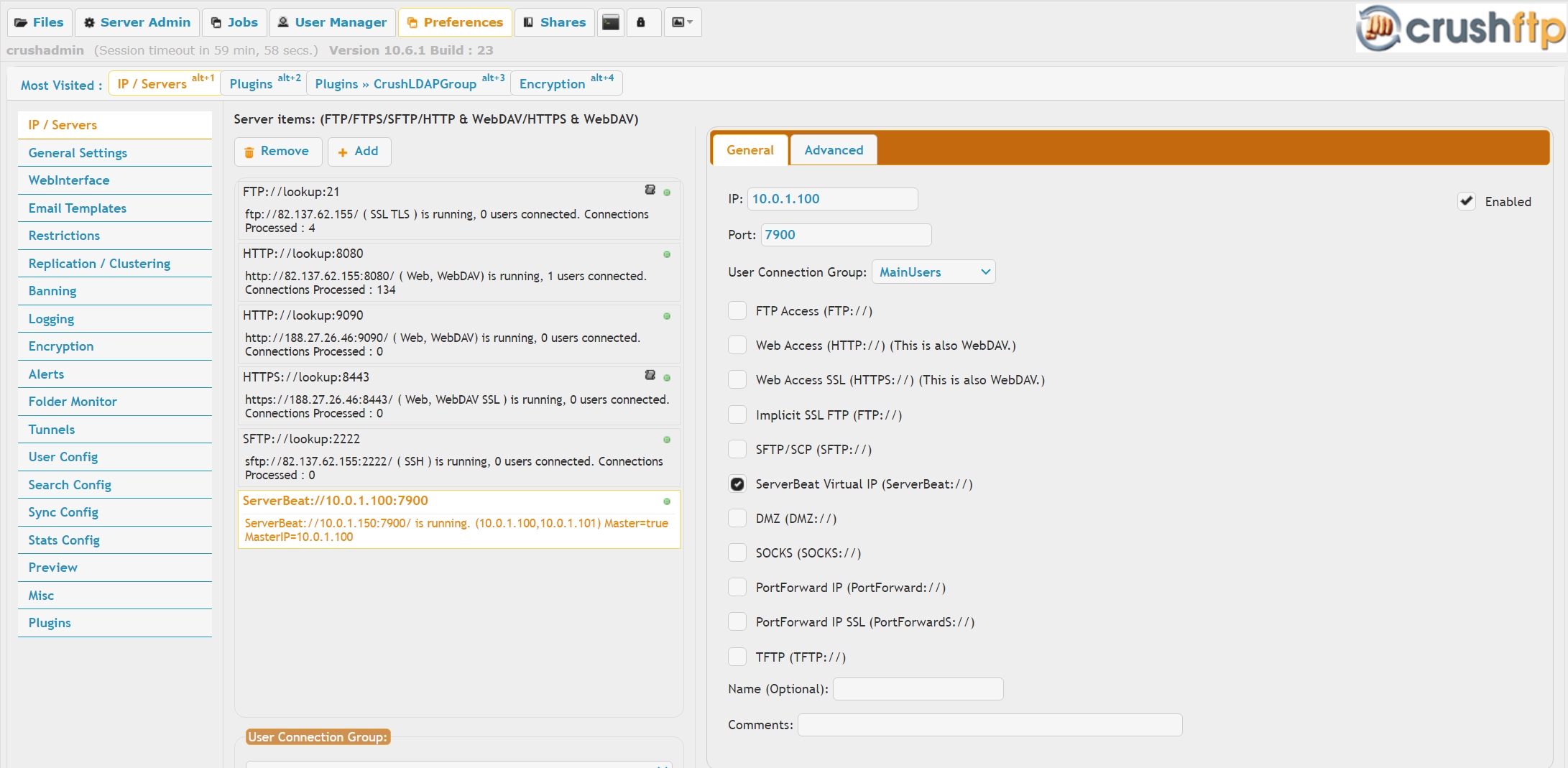This screenshot has height=768, width=1568.
Task: Select ServerBeat://10.0.1.100:7900 server item
Action: [458, 519]
